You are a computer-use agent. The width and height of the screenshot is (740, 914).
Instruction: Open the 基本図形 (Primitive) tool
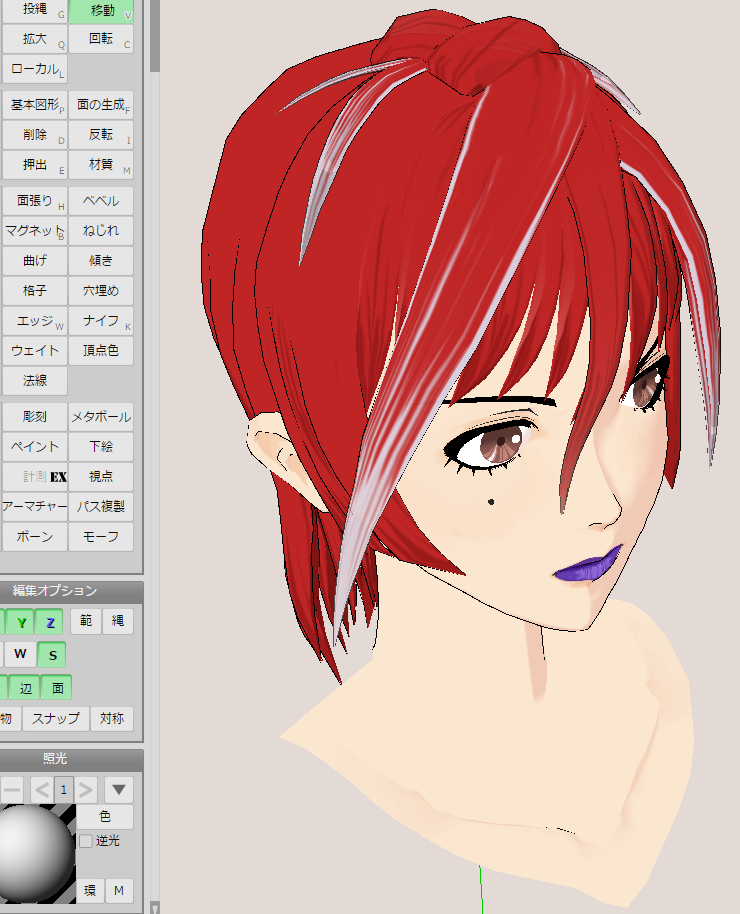(x=34, y=105)
